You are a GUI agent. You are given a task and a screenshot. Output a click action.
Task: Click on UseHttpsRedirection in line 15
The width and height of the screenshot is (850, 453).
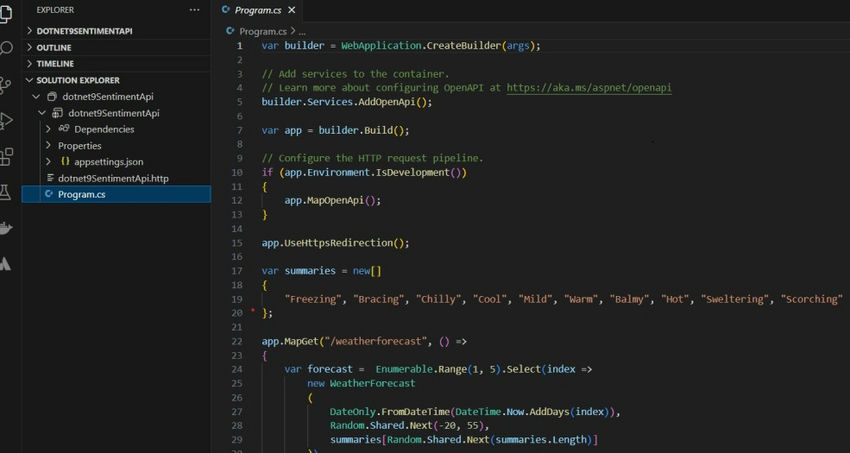tap(341, 243)
